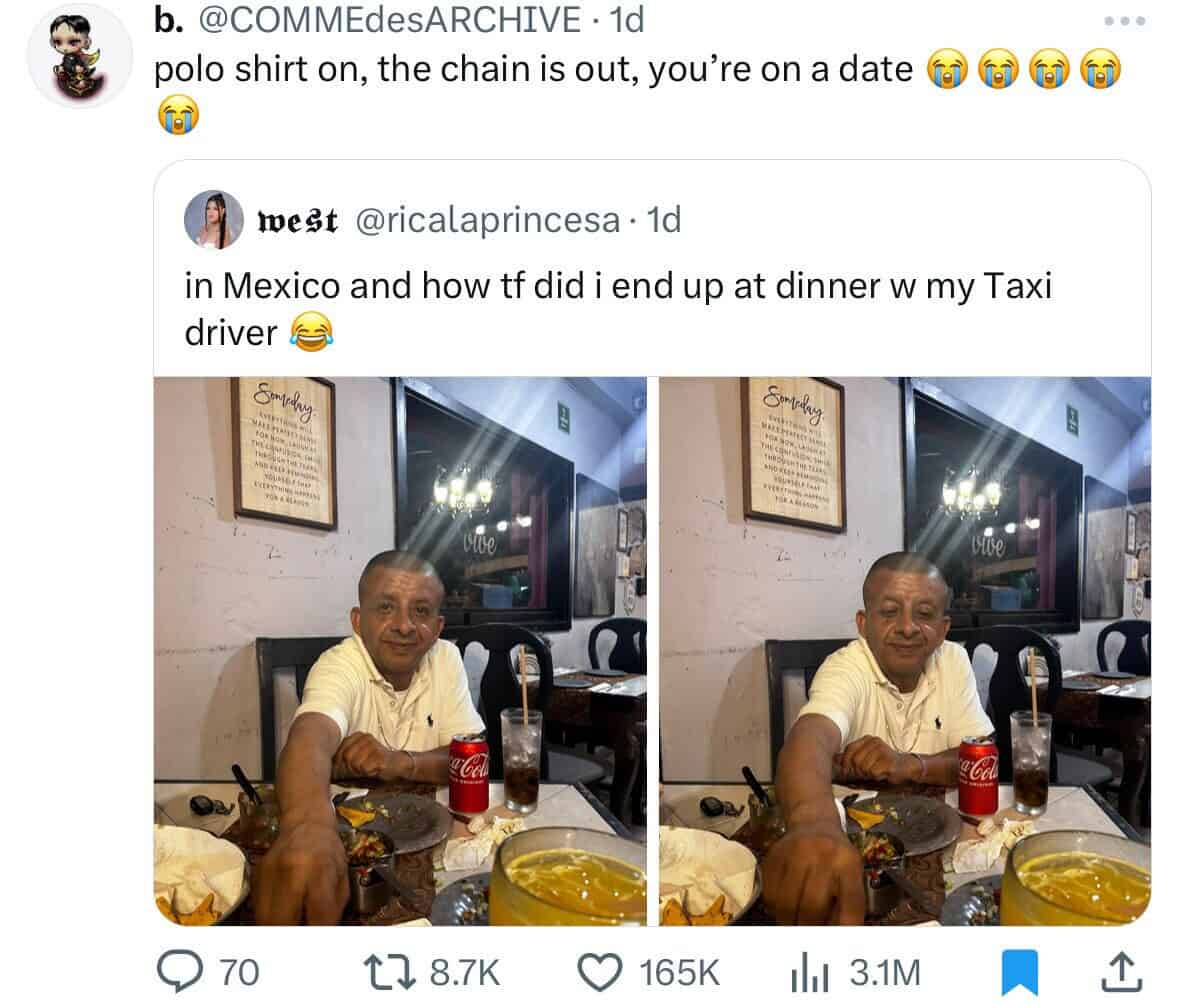1179x1003 pixels.
Task: Click the reply speech bubble icon
Action: pos(179,972)
